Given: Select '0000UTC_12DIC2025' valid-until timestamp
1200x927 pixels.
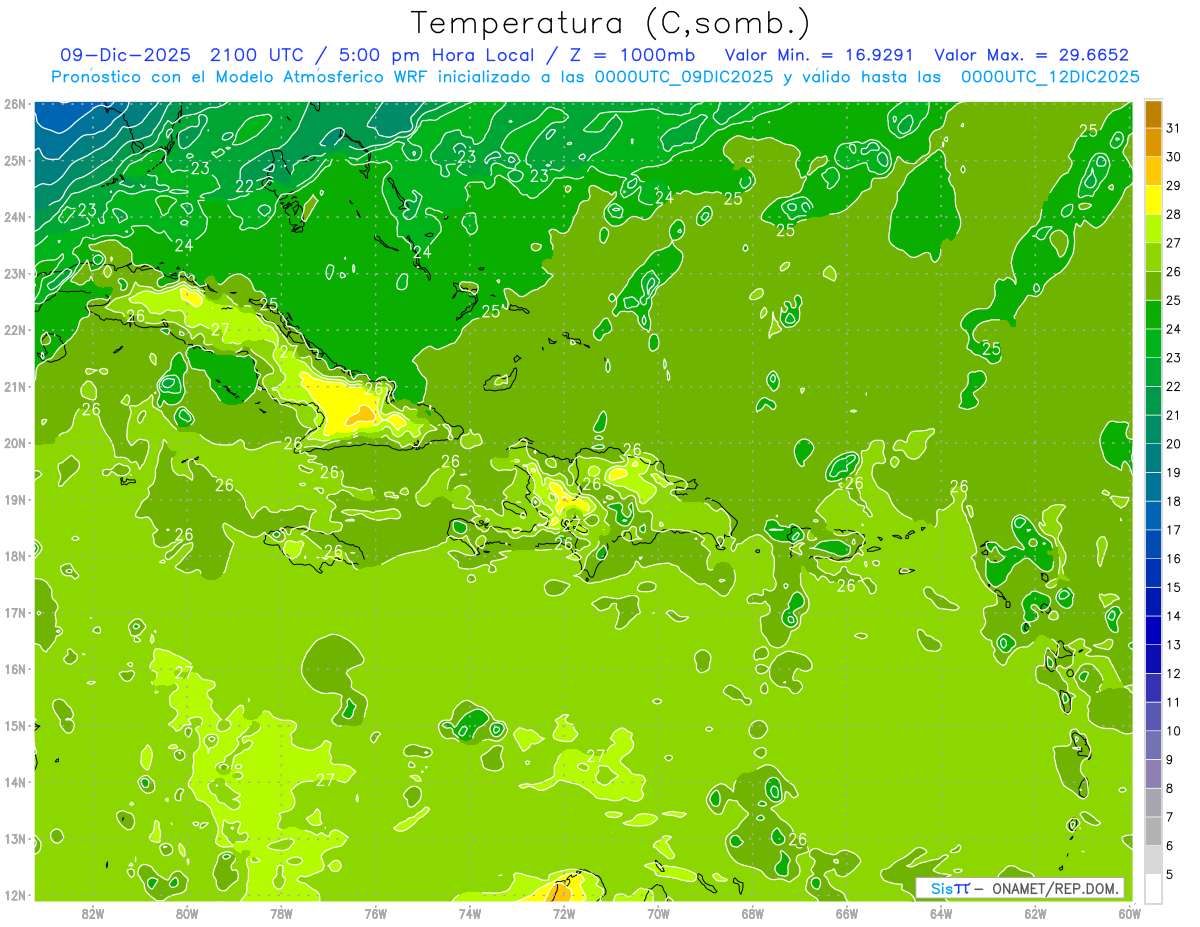Looking at the screenshot, I should [x=1050, y=77].
